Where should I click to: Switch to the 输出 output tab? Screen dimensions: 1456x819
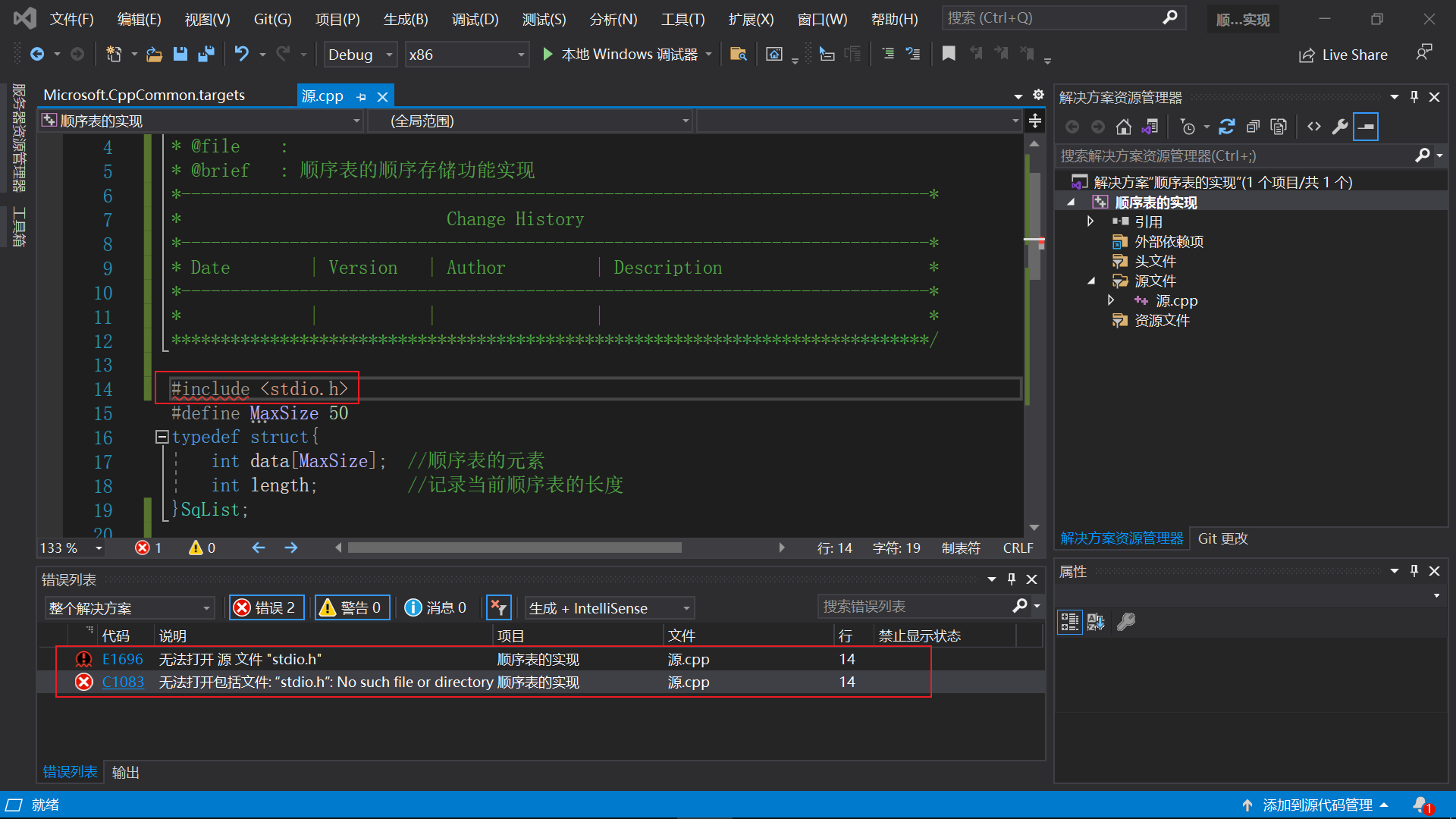pyautogui.click(x=125, y=772)
